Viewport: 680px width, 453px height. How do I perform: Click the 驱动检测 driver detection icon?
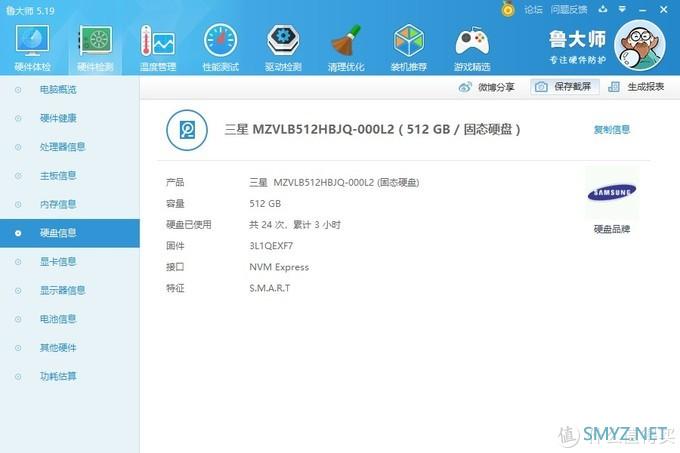pyautogui.click(x=283, y=46)
